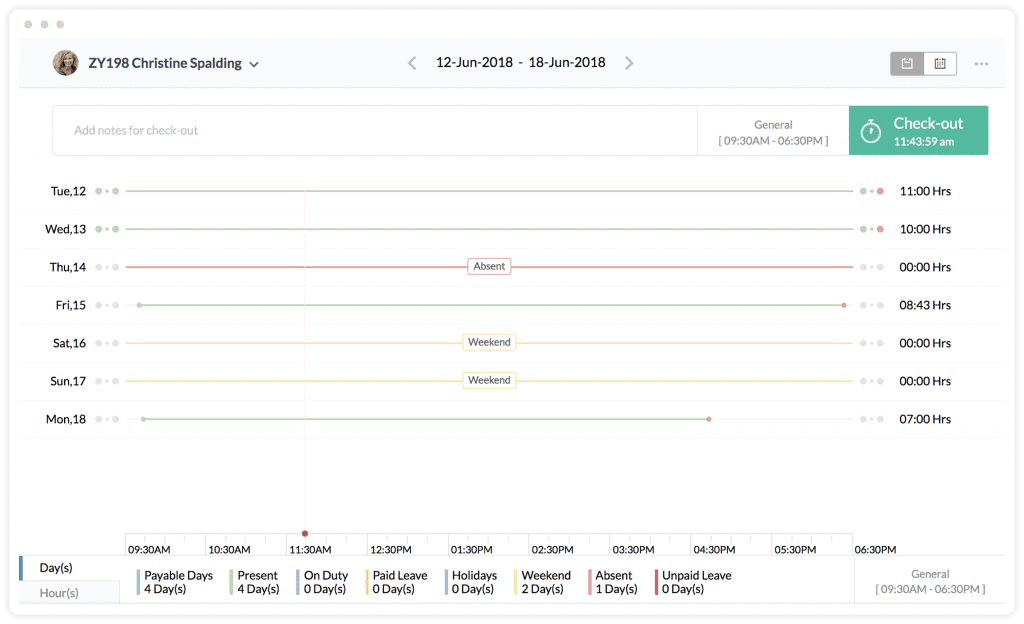The height and width of the screenshot is (624, 1024).
Task: Click the stopwatch icon on the Check-out button
Action: tap(869, 130)
